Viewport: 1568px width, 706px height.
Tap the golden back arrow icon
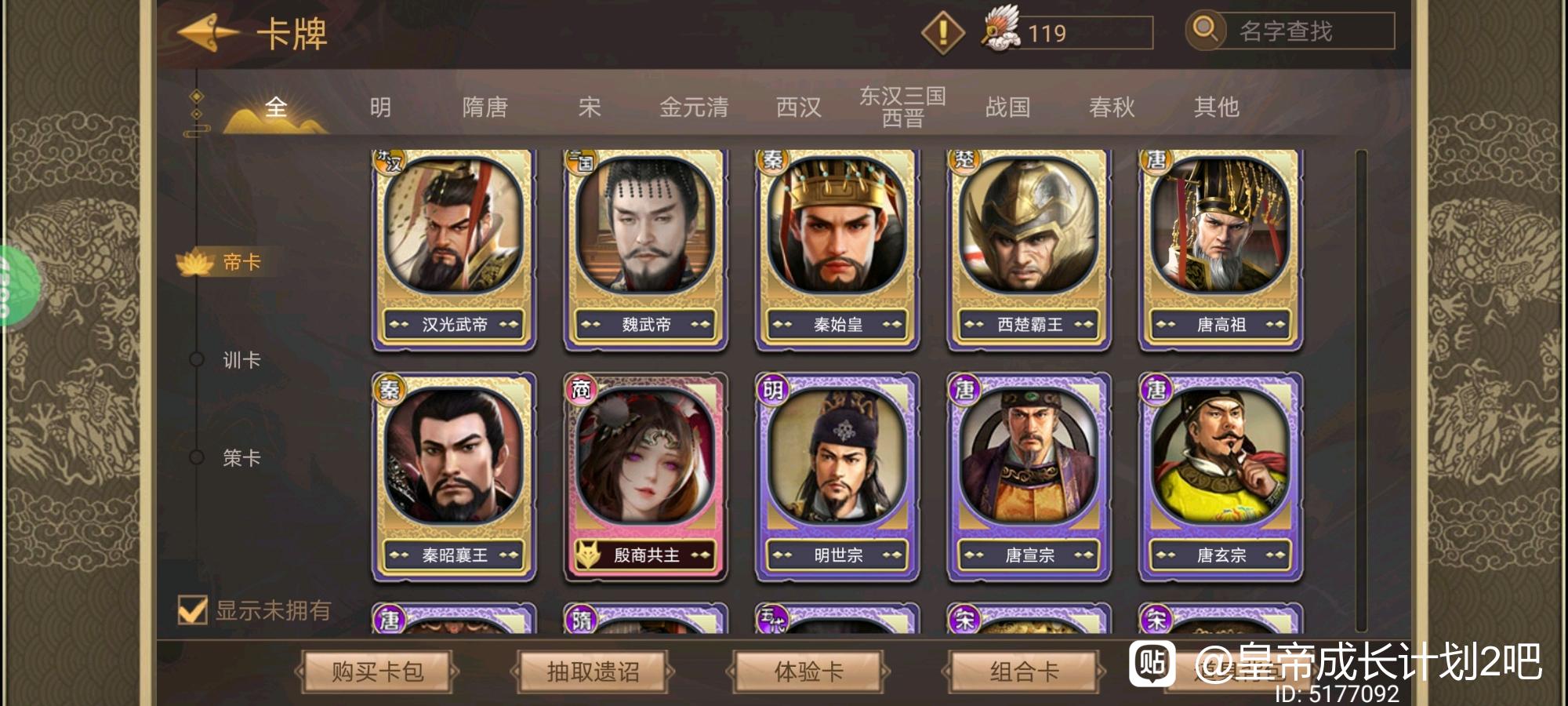[208, 32]
